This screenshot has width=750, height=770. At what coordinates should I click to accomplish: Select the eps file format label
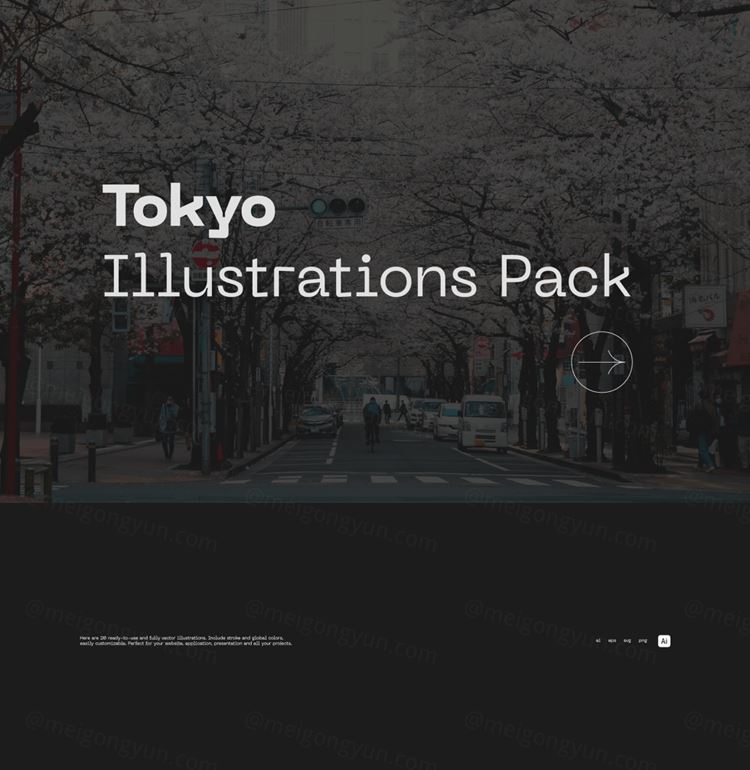tap(612, 641)
